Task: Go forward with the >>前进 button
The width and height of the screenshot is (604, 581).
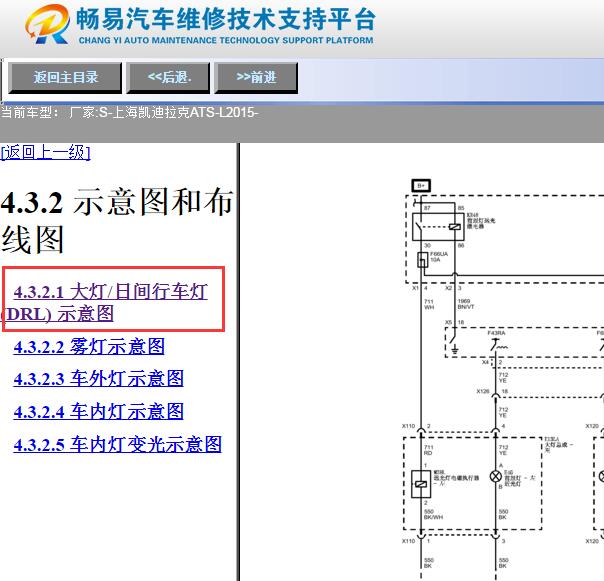Action: (x=256, y=78)
